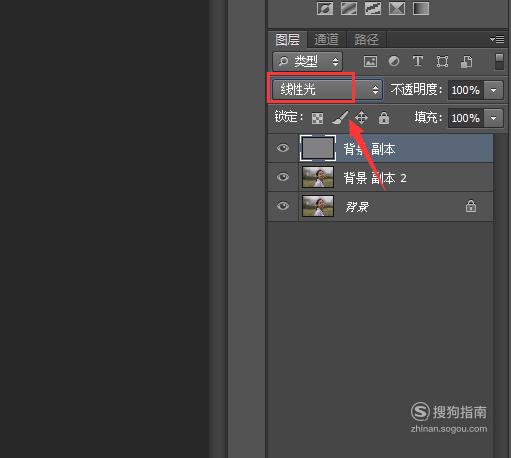
Task: Switch to the 图层 tab
Action: [287, 40]
